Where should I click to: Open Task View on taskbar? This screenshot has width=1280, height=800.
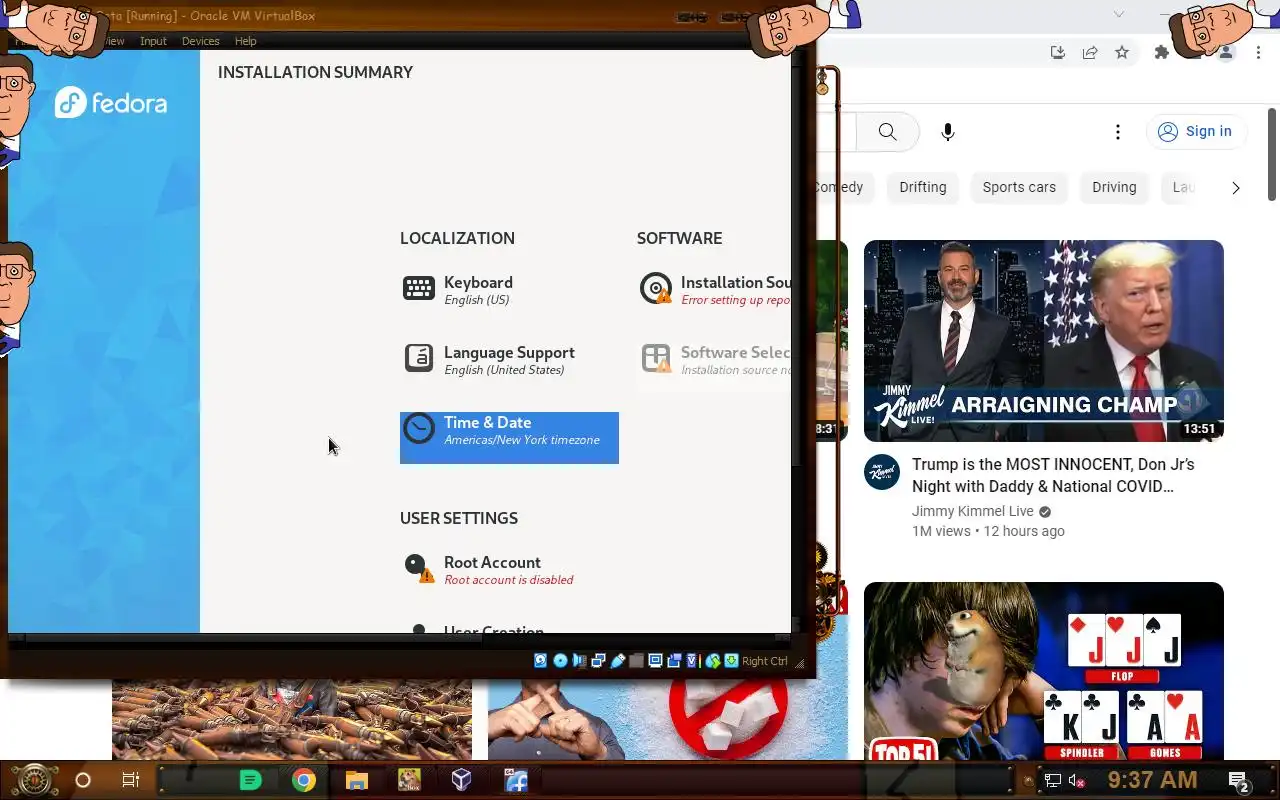point(131,780)
